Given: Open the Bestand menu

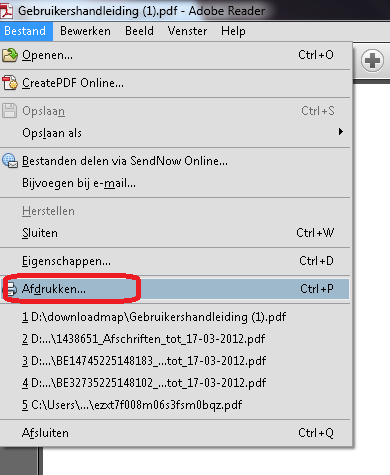Looking at the screenshot, I should tap(26, 31).
